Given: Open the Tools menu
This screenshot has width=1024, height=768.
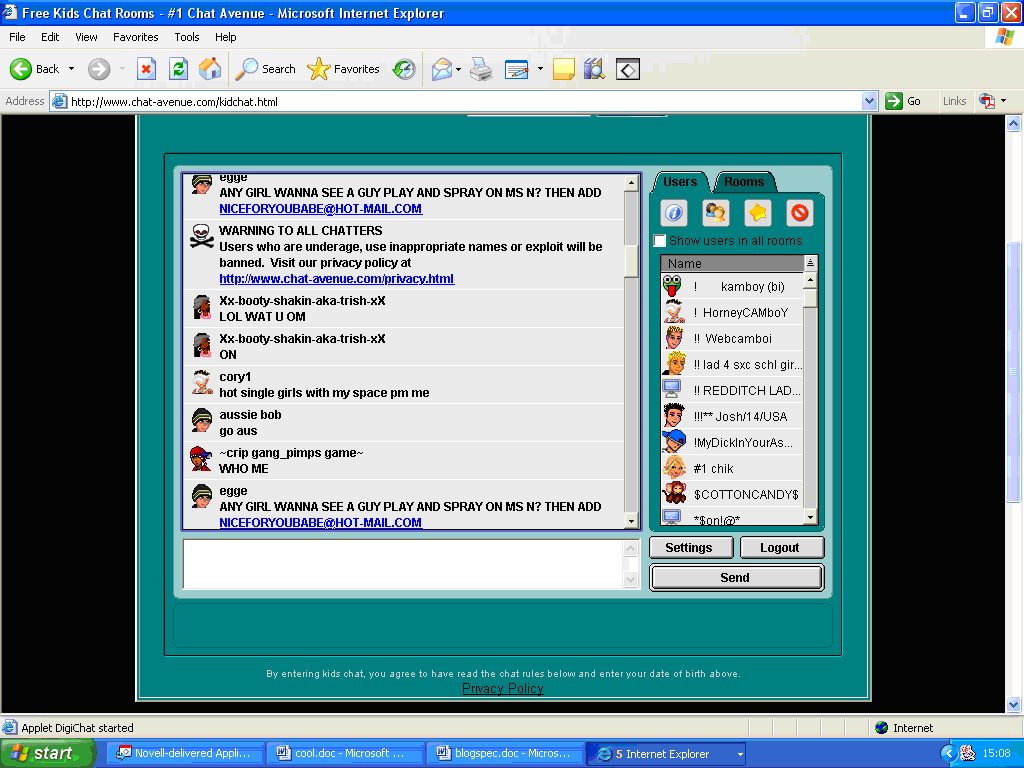Looking at the screenshot, I should (x=187, y=37).
